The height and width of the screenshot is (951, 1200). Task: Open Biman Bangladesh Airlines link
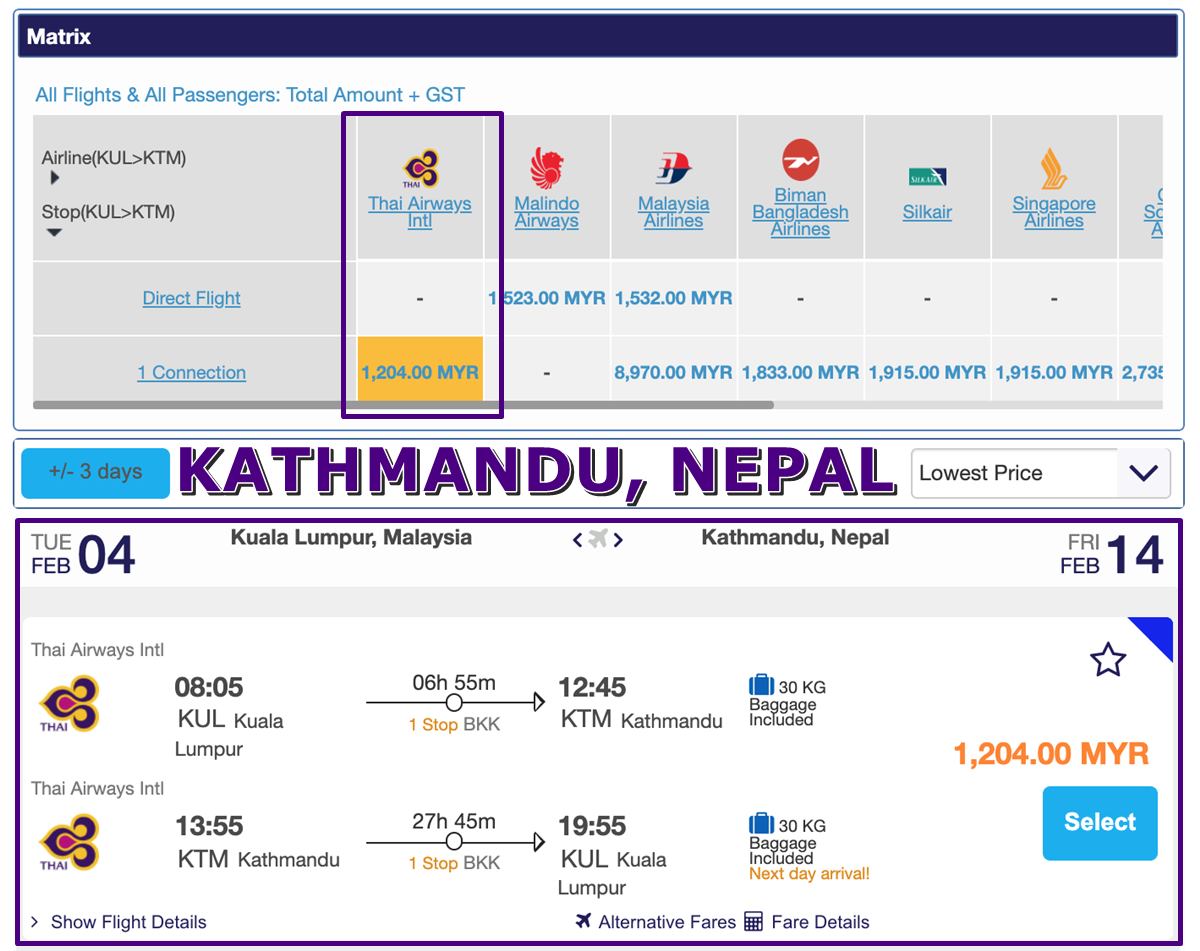coord(801,212)
